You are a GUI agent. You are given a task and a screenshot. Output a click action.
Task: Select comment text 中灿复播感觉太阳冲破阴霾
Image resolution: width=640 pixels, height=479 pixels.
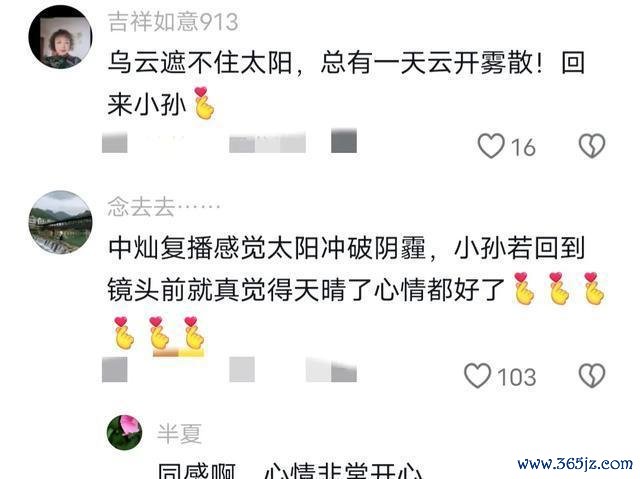267,248
